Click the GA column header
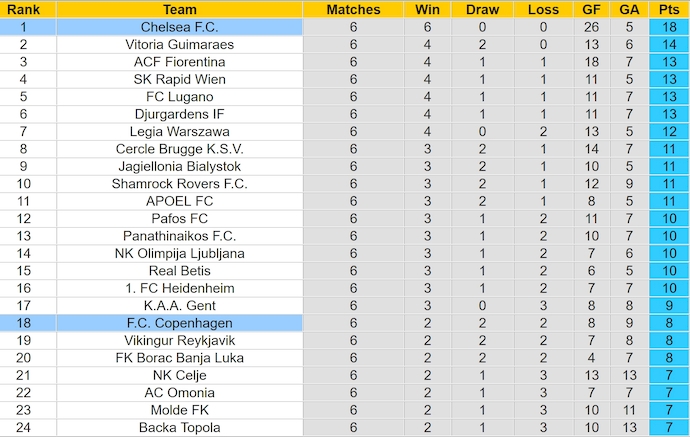 [x=628, y=9]
